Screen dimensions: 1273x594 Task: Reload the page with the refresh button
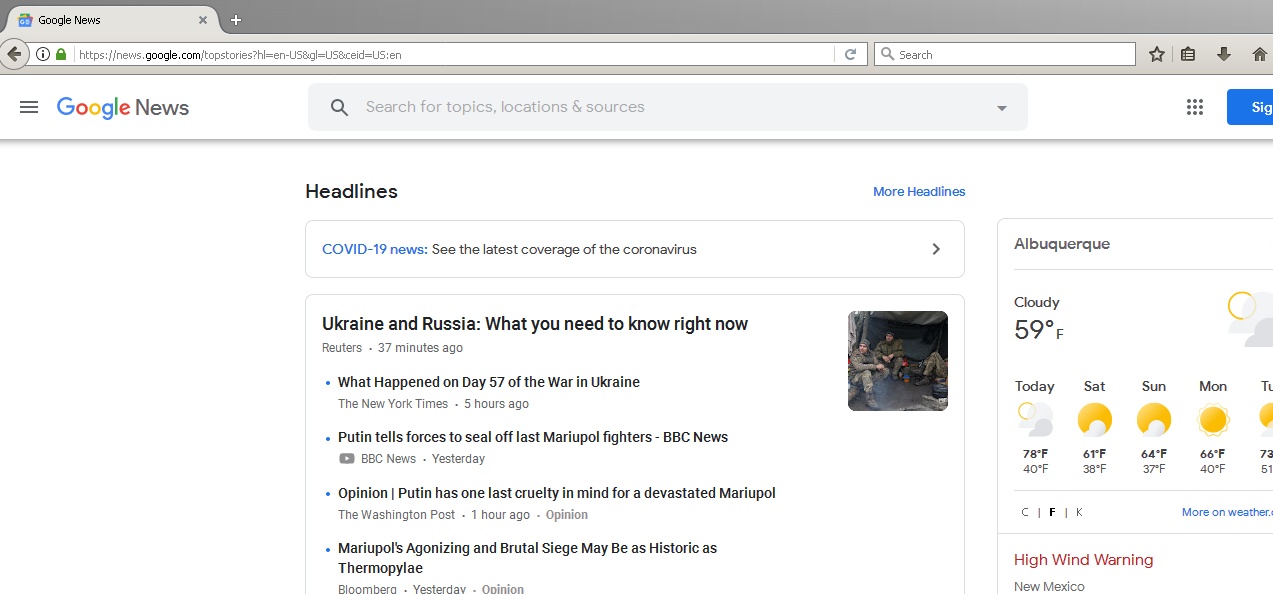click(850, 54)
